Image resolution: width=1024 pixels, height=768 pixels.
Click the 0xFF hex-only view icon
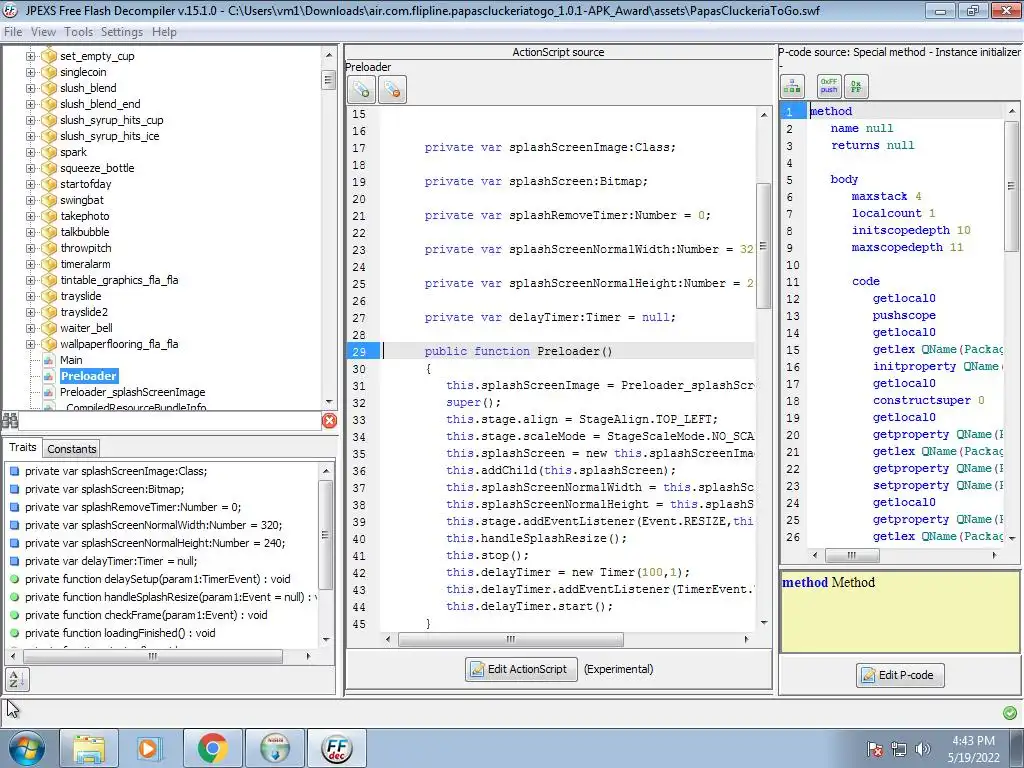click(x=856, y=86)
